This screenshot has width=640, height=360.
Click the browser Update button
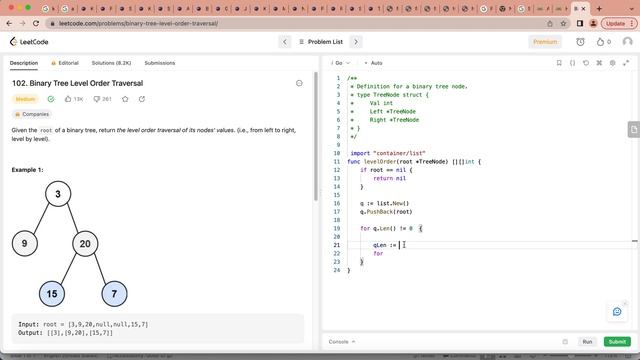pos(619,24)
